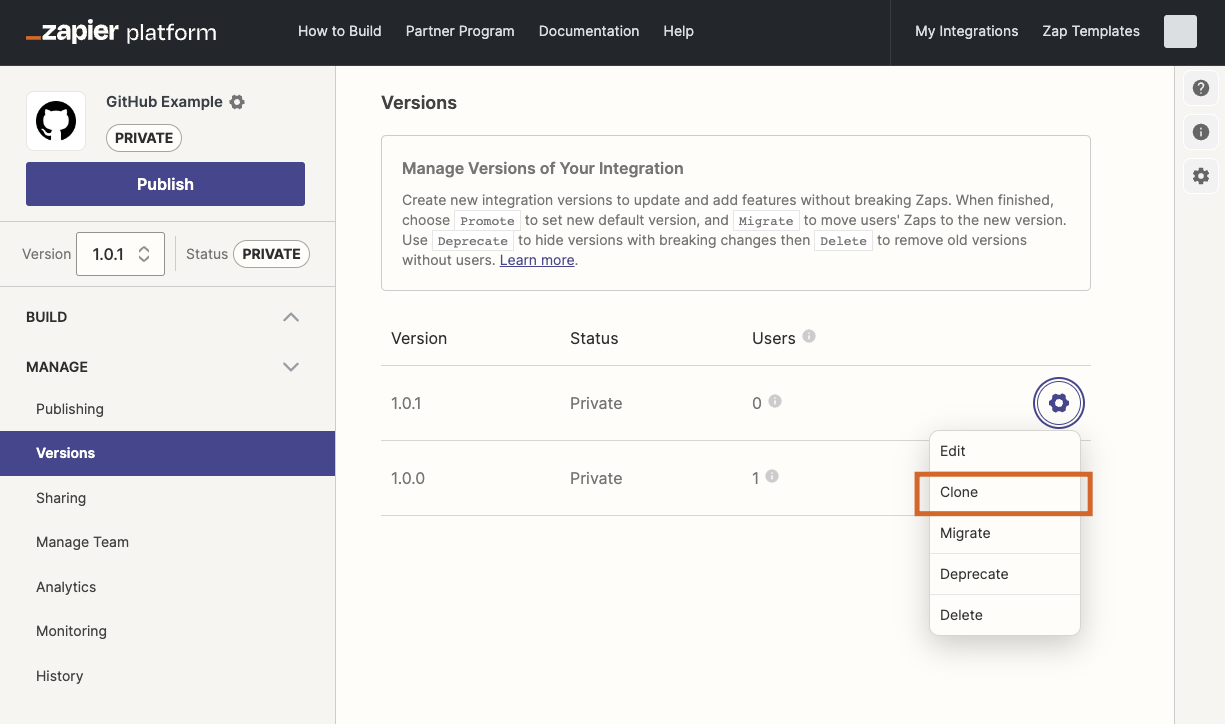Select Versions in the sidebar
The height and width of the screenshot is (724, 1225).
coord(167,453)
